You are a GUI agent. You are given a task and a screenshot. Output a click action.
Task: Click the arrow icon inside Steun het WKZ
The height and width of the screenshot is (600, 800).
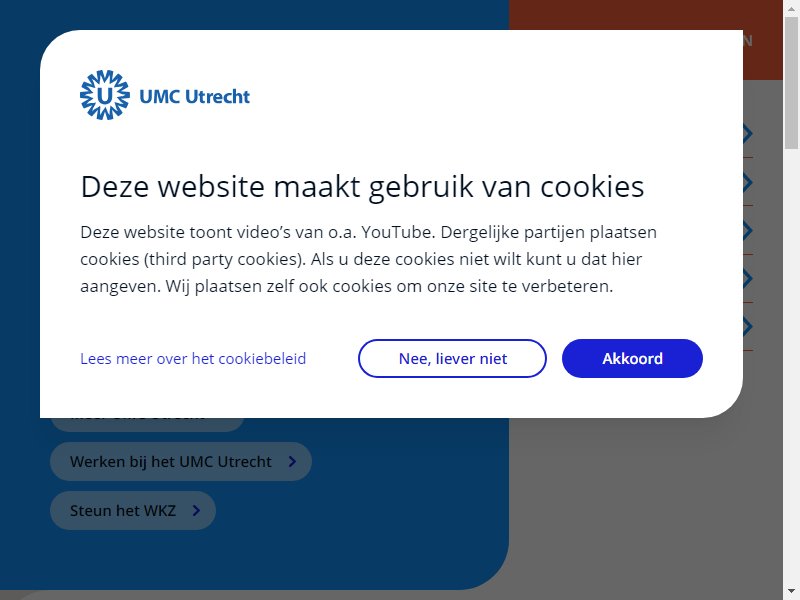click(196, 511)
